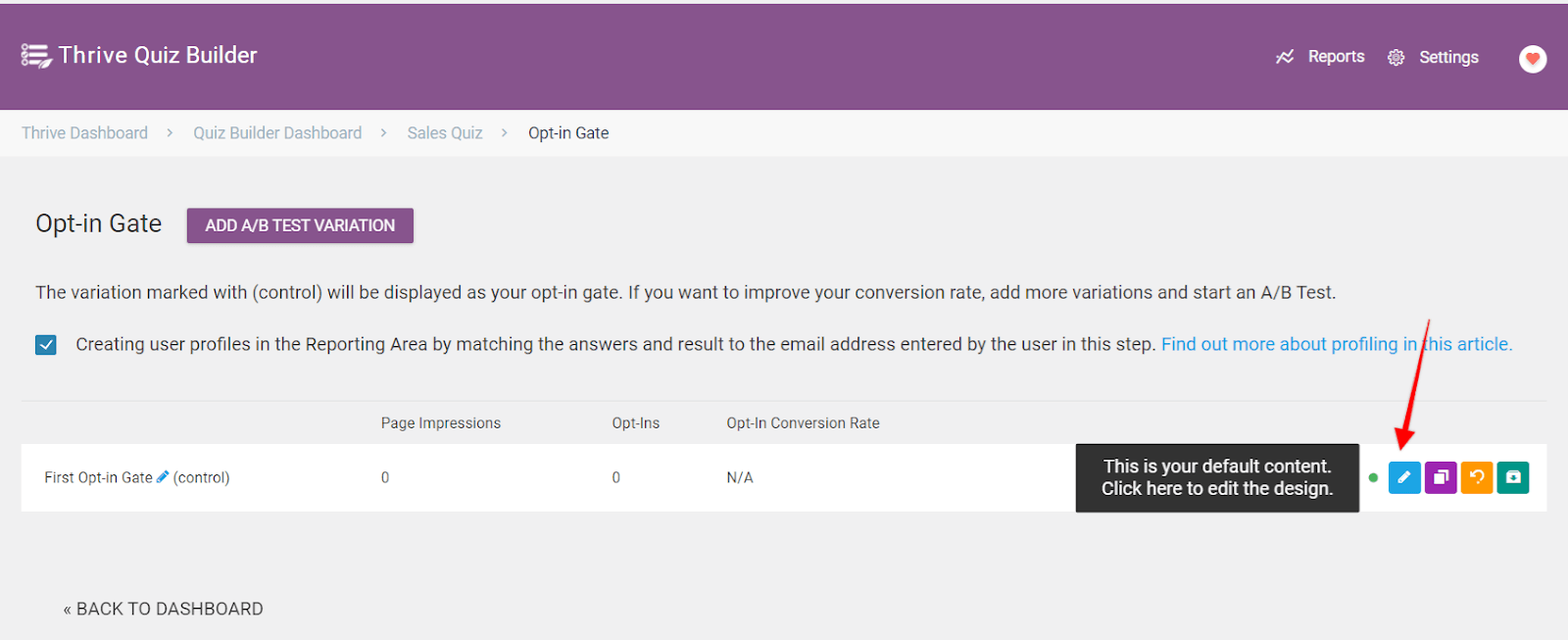Rename First Opt-in Gate via small pencil
The image size is (1568, 640).
pos(163,477)
